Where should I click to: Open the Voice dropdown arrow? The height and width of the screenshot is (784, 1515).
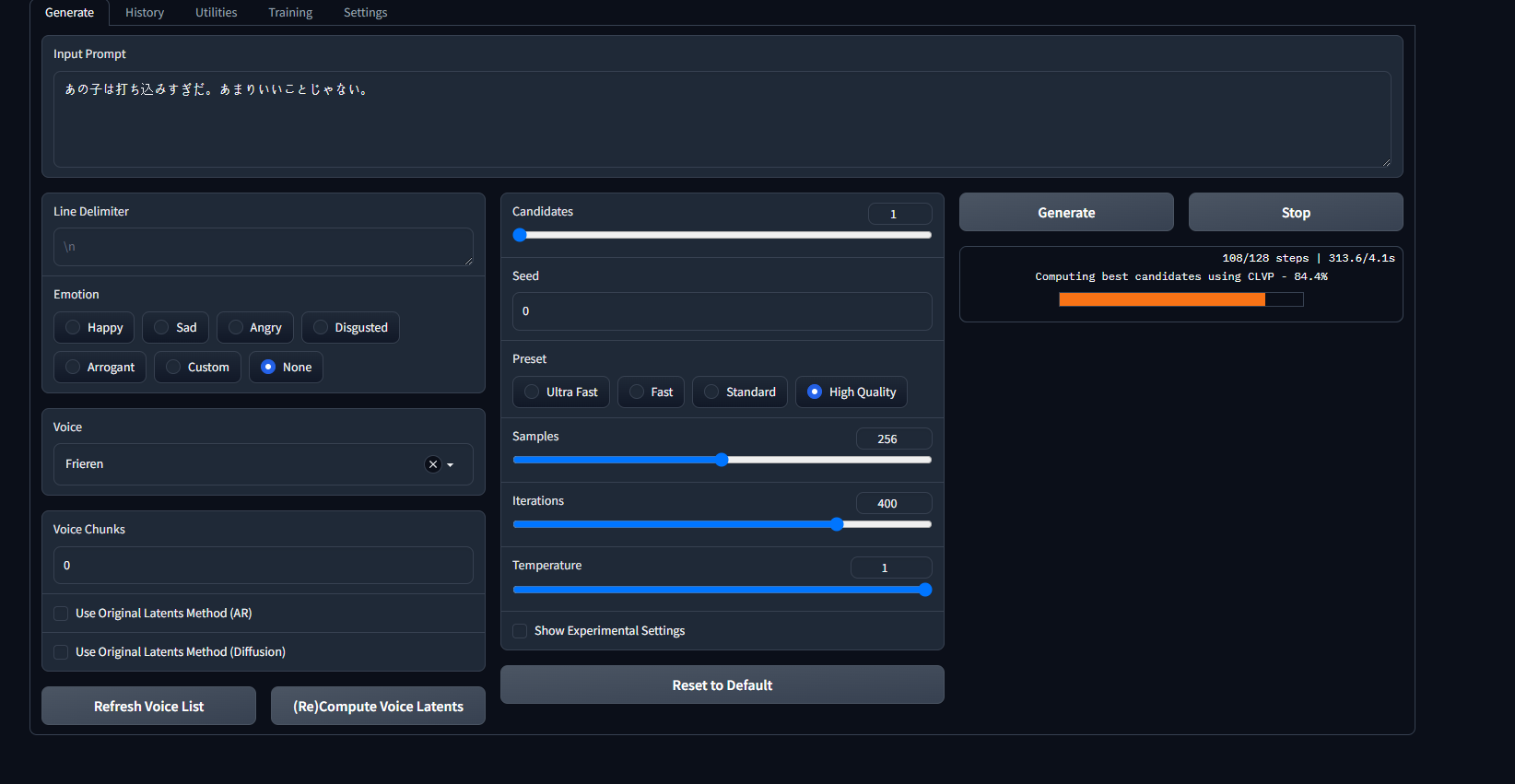(451, 465)
